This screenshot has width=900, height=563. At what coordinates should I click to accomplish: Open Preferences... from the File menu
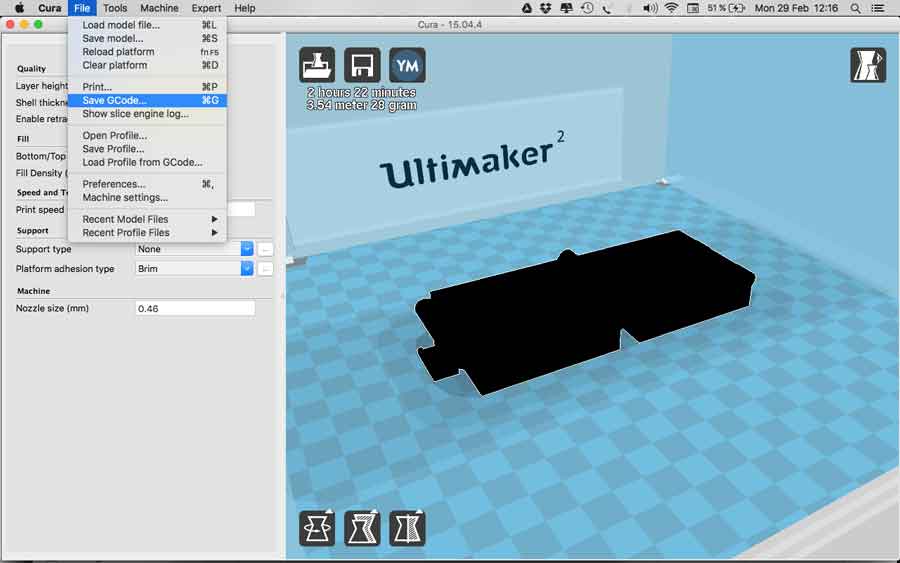click(x=147, y=184)
